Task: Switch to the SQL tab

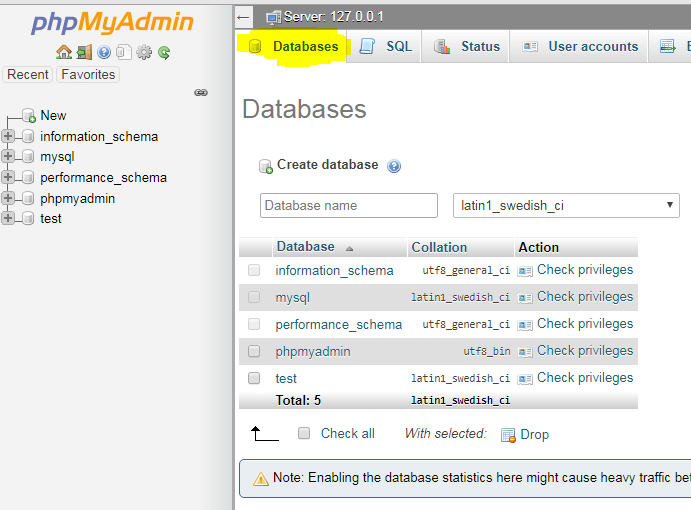Action: [384, 46]
